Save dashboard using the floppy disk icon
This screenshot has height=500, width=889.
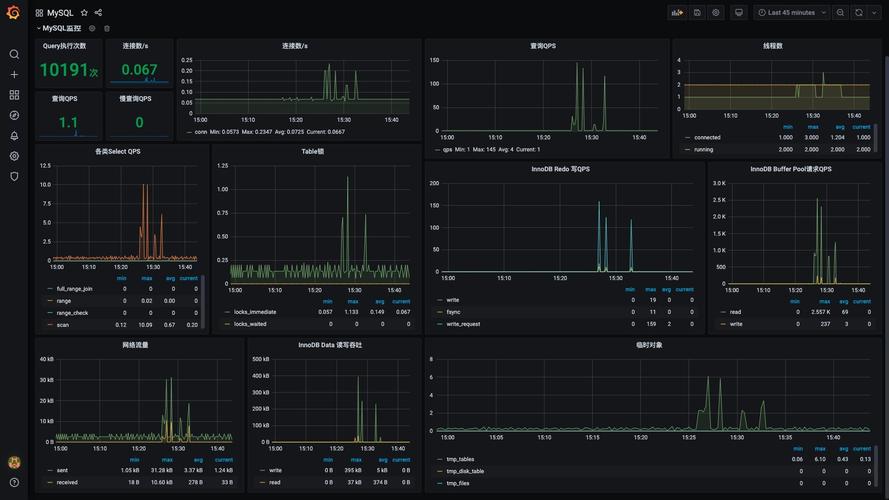pos(697,13)
